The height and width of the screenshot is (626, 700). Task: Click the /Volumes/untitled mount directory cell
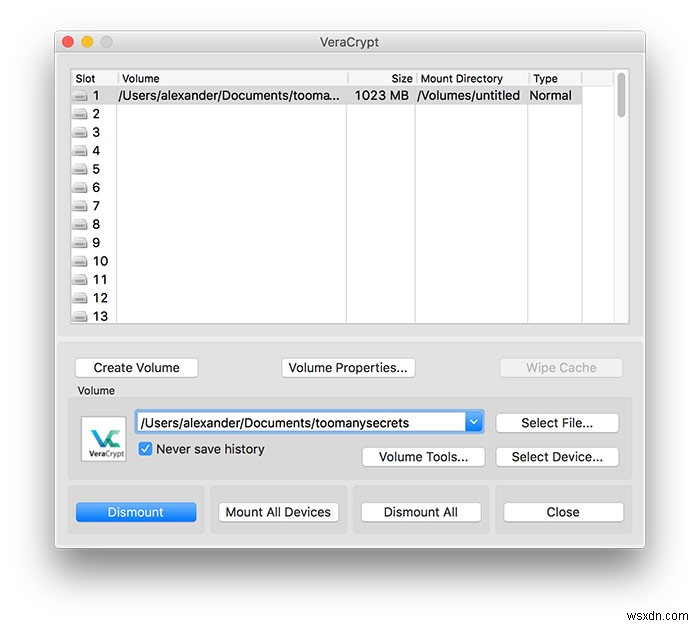(468, 96)
